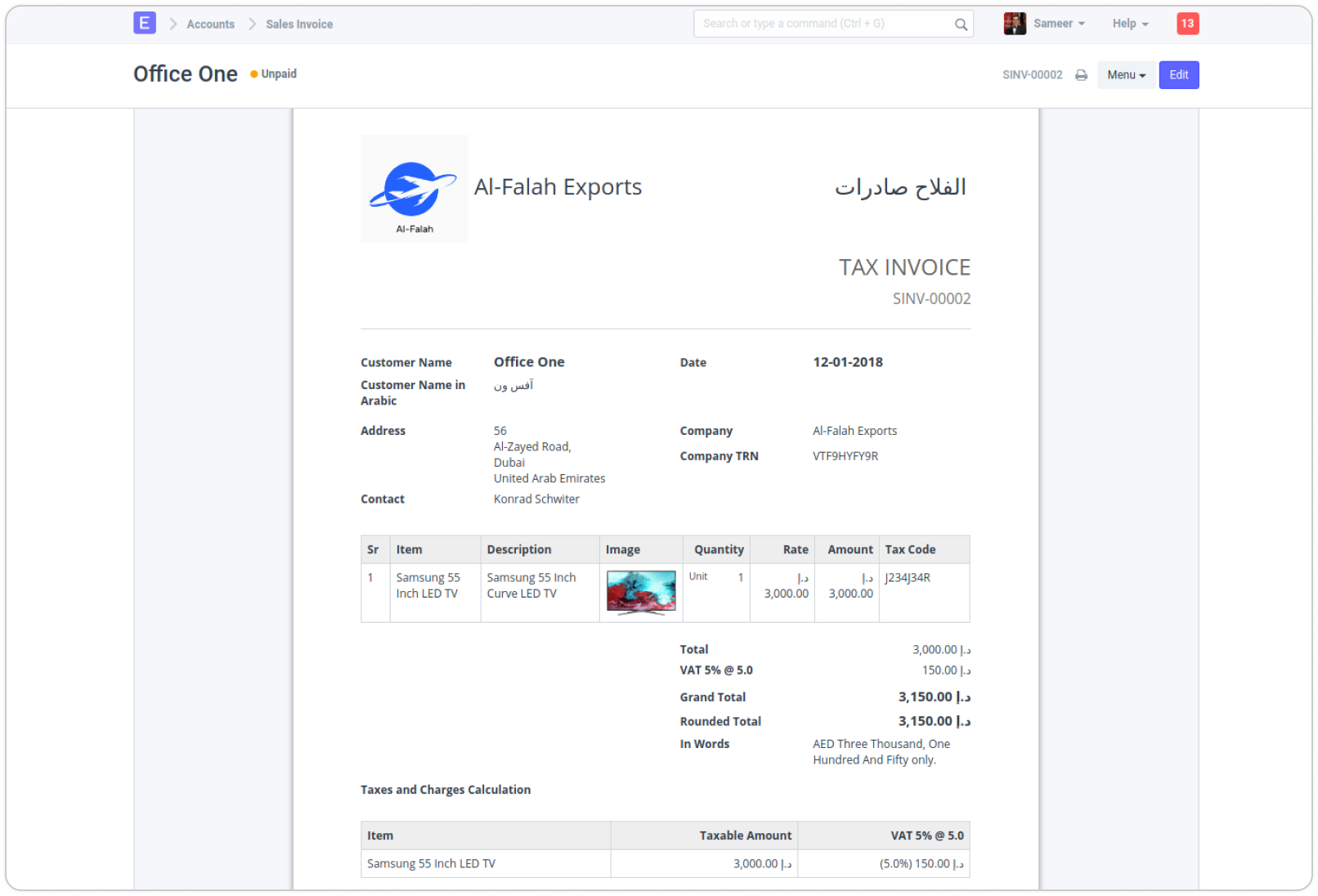This screenshot has width=1318, height=896.
Task: Click the search magnifier icon
Action: click(961, 25)
